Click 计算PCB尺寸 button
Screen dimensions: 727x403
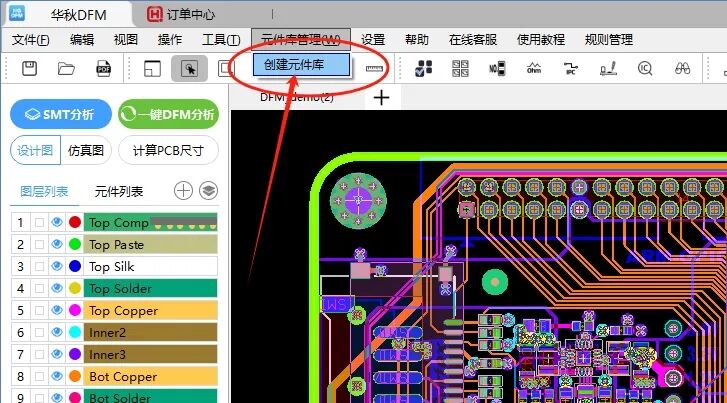[168, 150]
